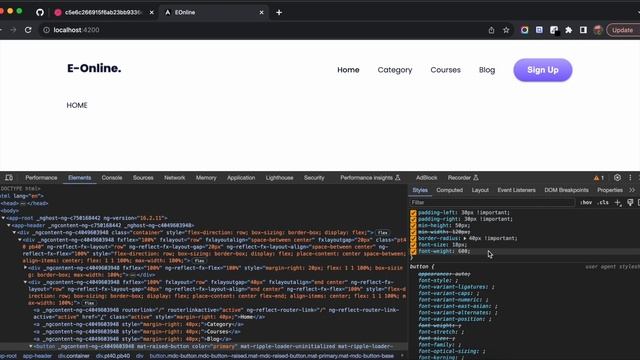The image size is (640, 360).
Task: Collapse the div fxlayoutalign space-between node
Action: (20, 240)
